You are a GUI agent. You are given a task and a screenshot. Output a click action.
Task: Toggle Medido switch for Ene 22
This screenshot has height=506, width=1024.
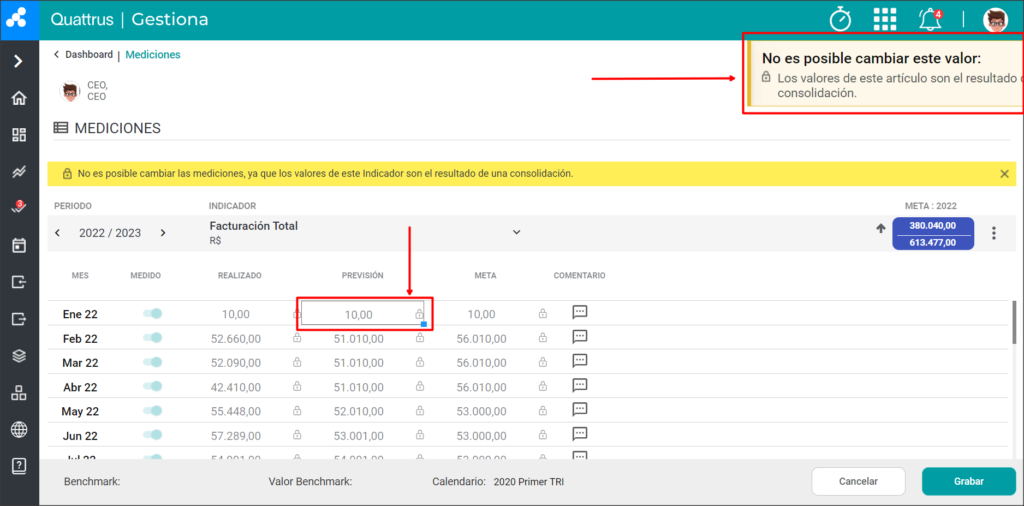pos(153,313)
